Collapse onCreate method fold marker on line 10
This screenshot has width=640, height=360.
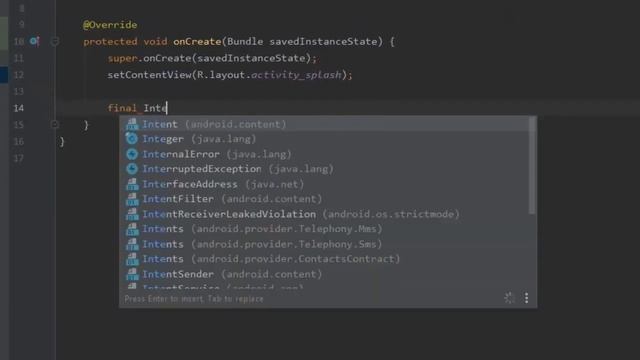(55, 41)
